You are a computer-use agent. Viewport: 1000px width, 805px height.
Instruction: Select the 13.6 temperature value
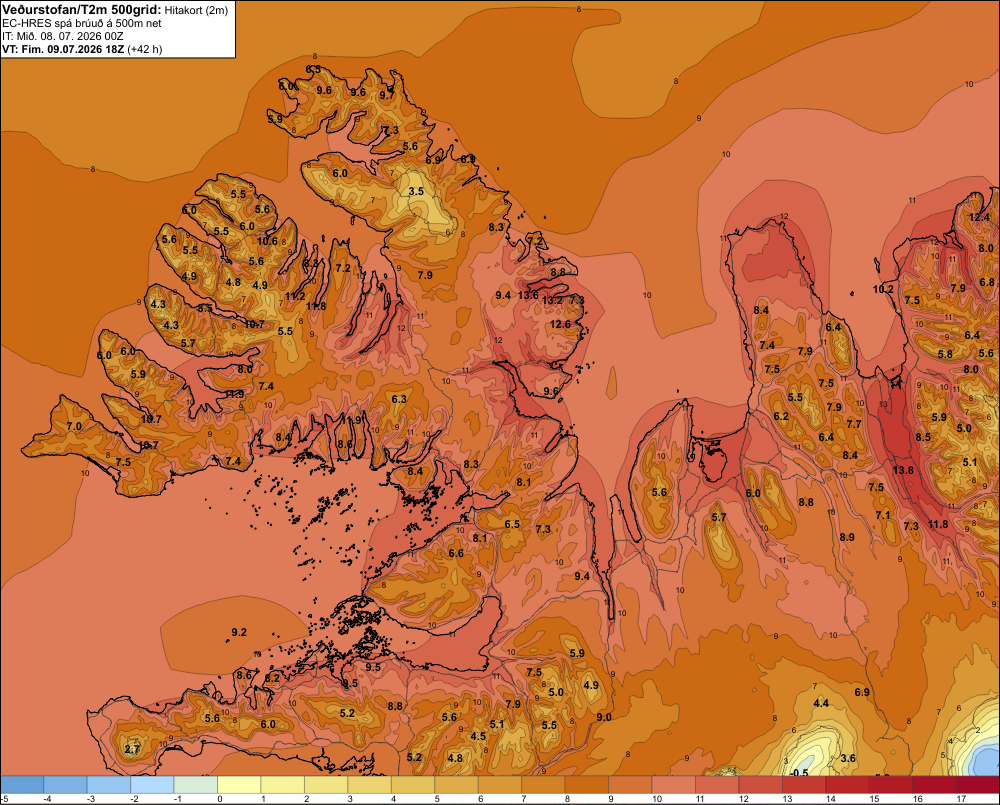528,295
